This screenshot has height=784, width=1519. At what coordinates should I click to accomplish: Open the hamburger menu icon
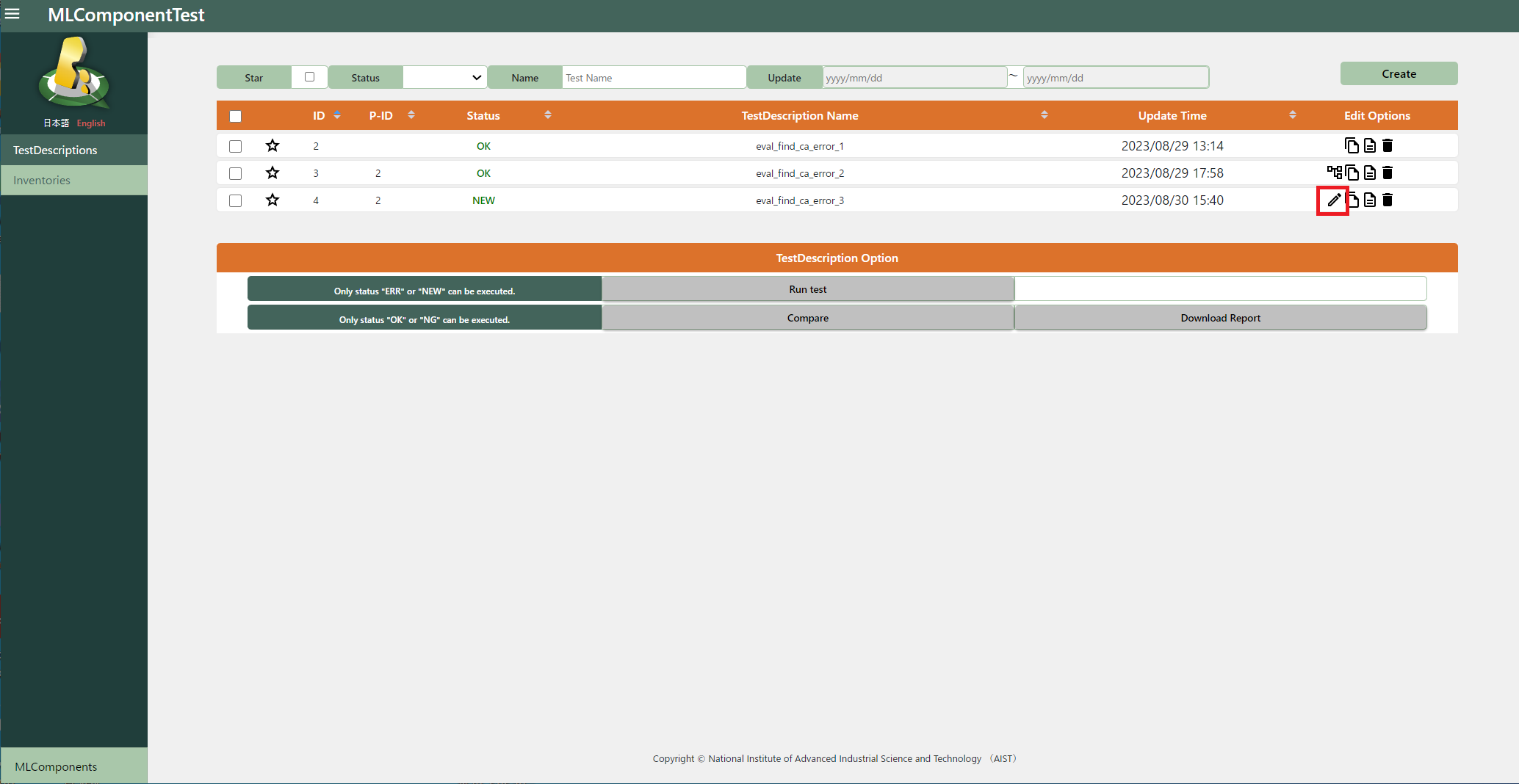12,14
